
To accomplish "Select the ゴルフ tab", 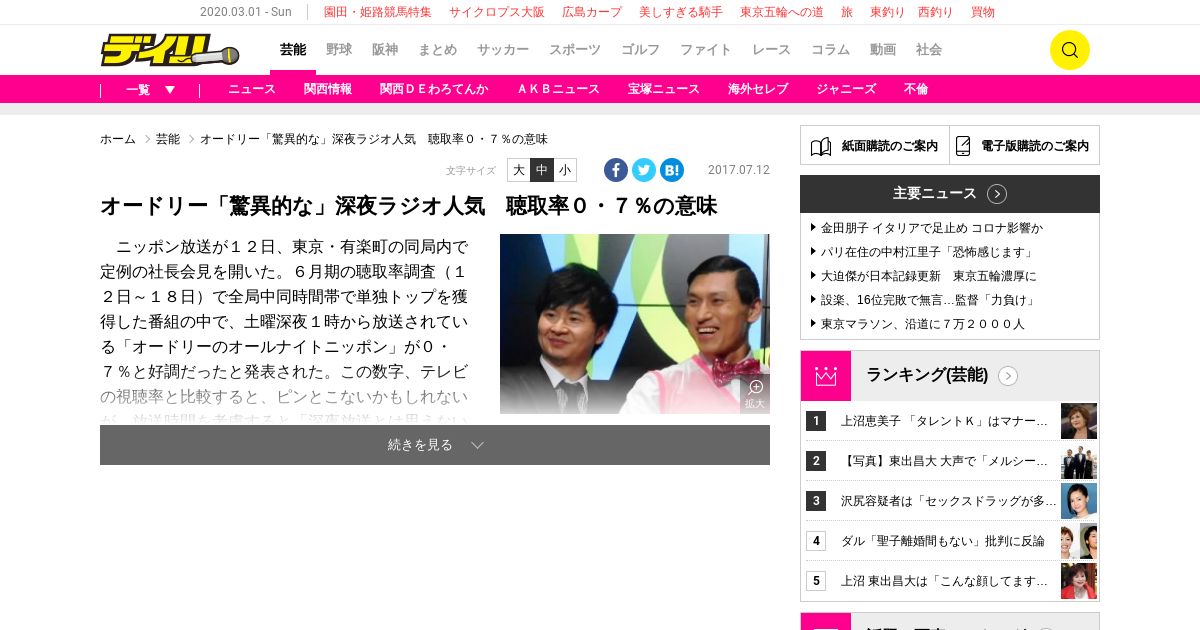I will coord(640,50).
